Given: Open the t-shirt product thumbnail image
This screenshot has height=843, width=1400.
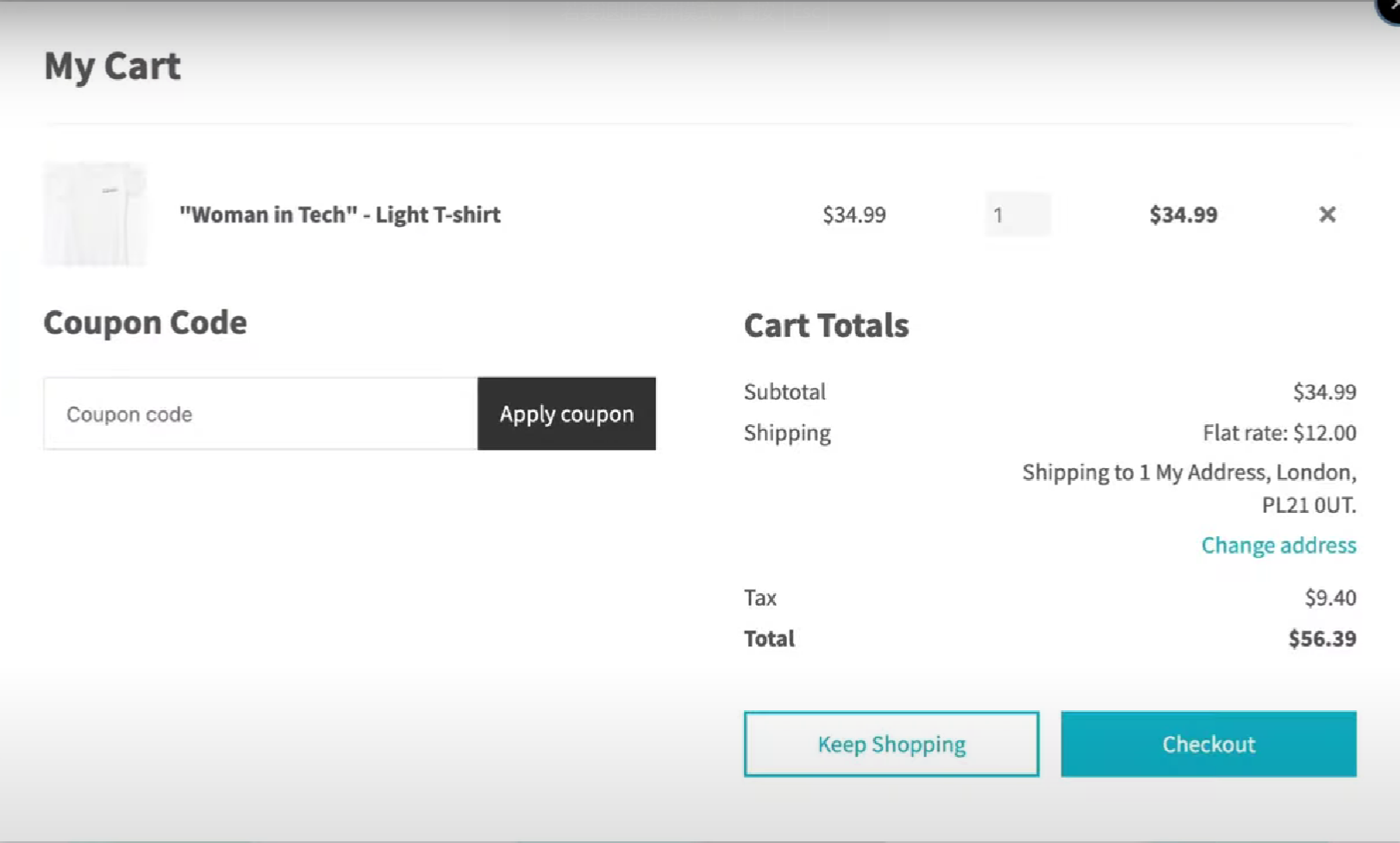Looking at the screenshot, I should tap(95, 214).
